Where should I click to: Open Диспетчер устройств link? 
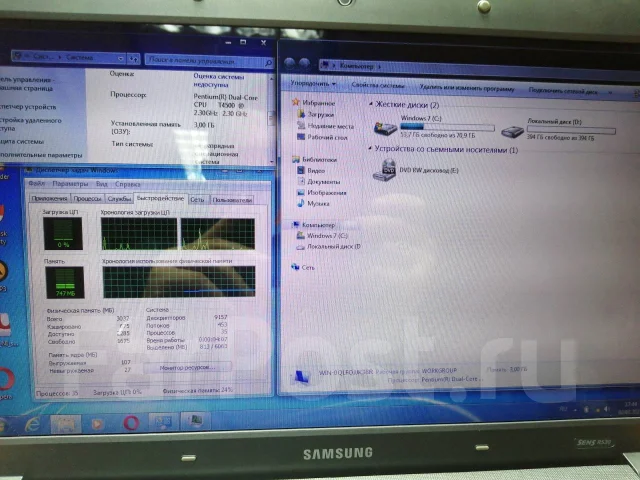pyautogui.click(x=28, y=107)
